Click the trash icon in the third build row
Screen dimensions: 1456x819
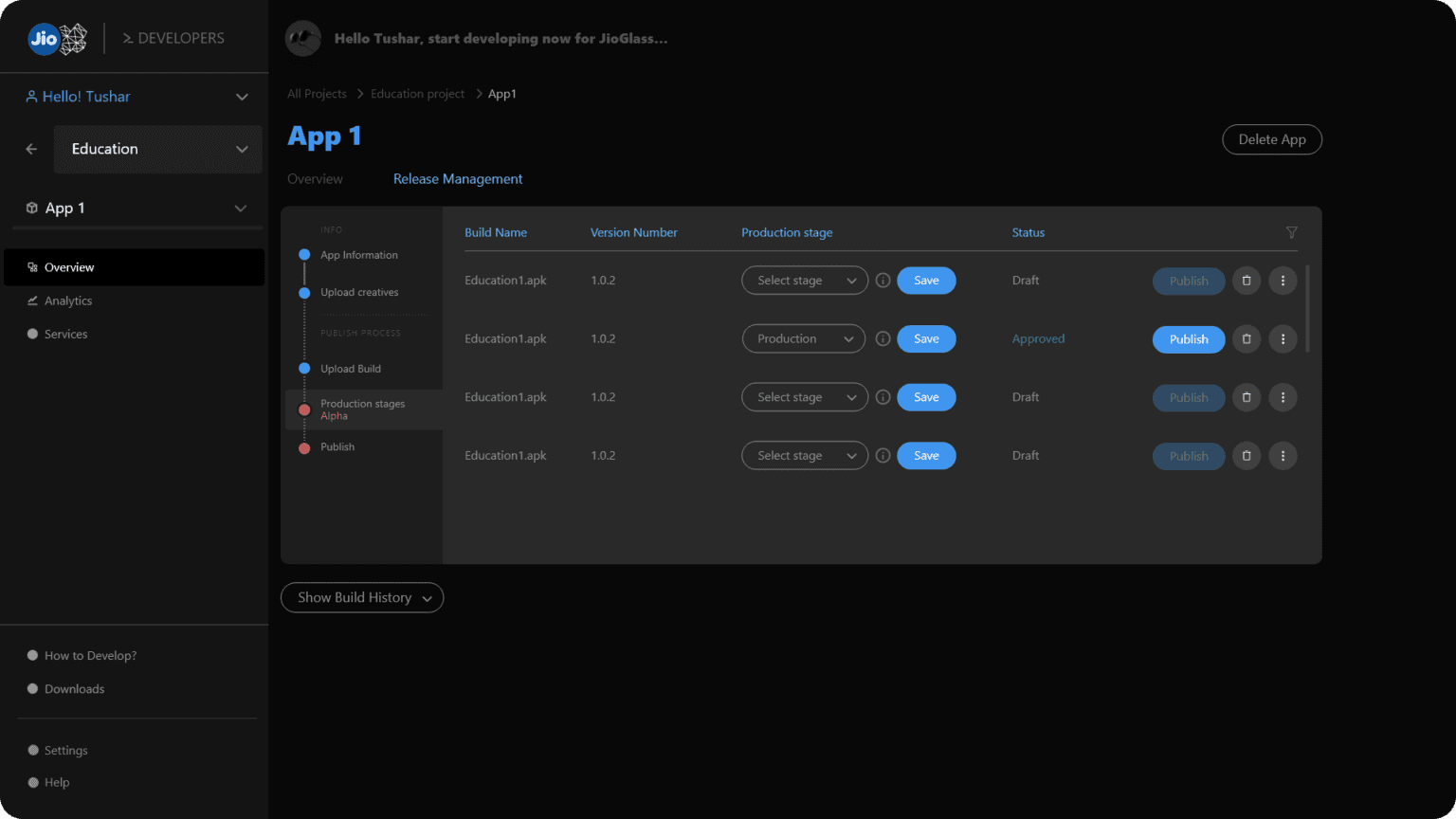click(1247, 397)
